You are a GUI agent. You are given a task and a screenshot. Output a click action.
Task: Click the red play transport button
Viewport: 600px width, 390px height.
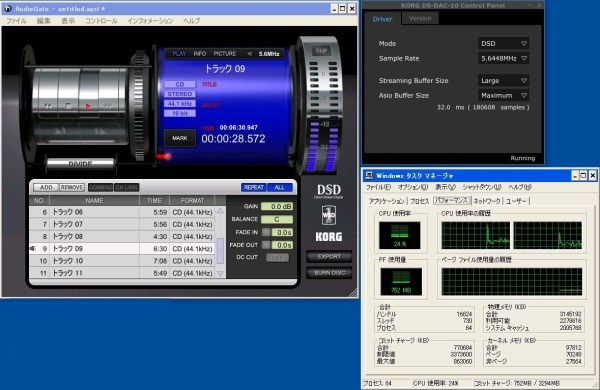click(x=88, y=106)
